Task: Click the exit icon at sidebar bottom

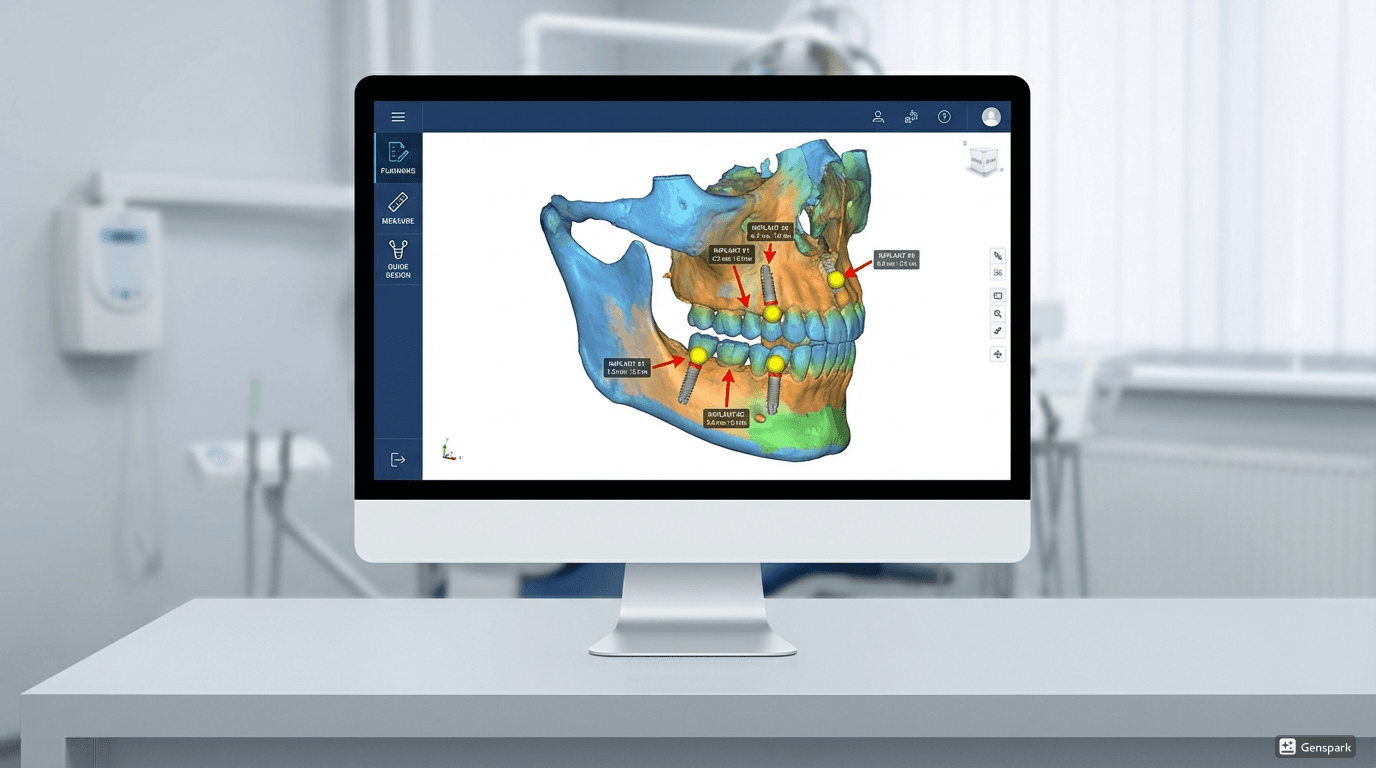Action: click(x=398, y=459)
